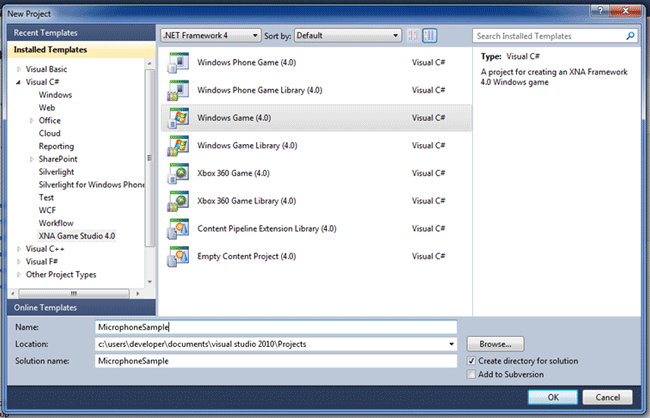Click the Cancel button
Viewport: 650px width, 418px height.
(607, 397)
